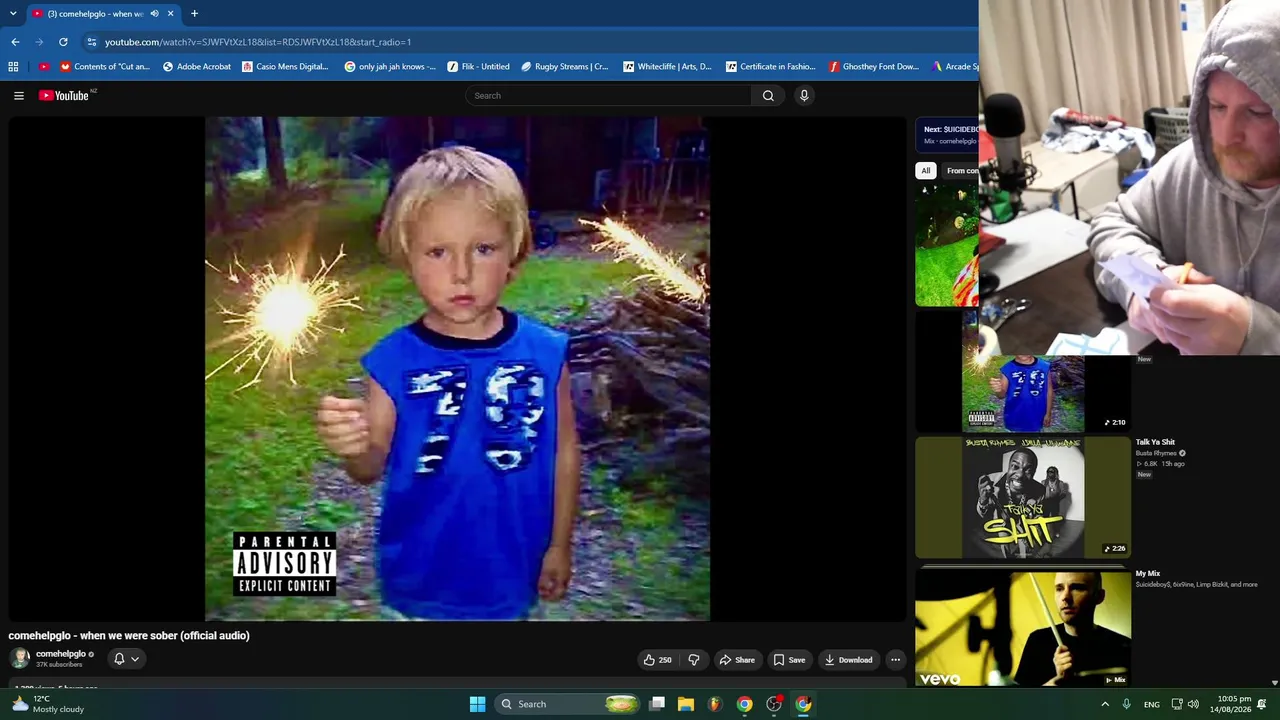1280x720 pixels.
Task: Show hidden system tray icons
Action: pyautogui.click(x=1105, y=704)
